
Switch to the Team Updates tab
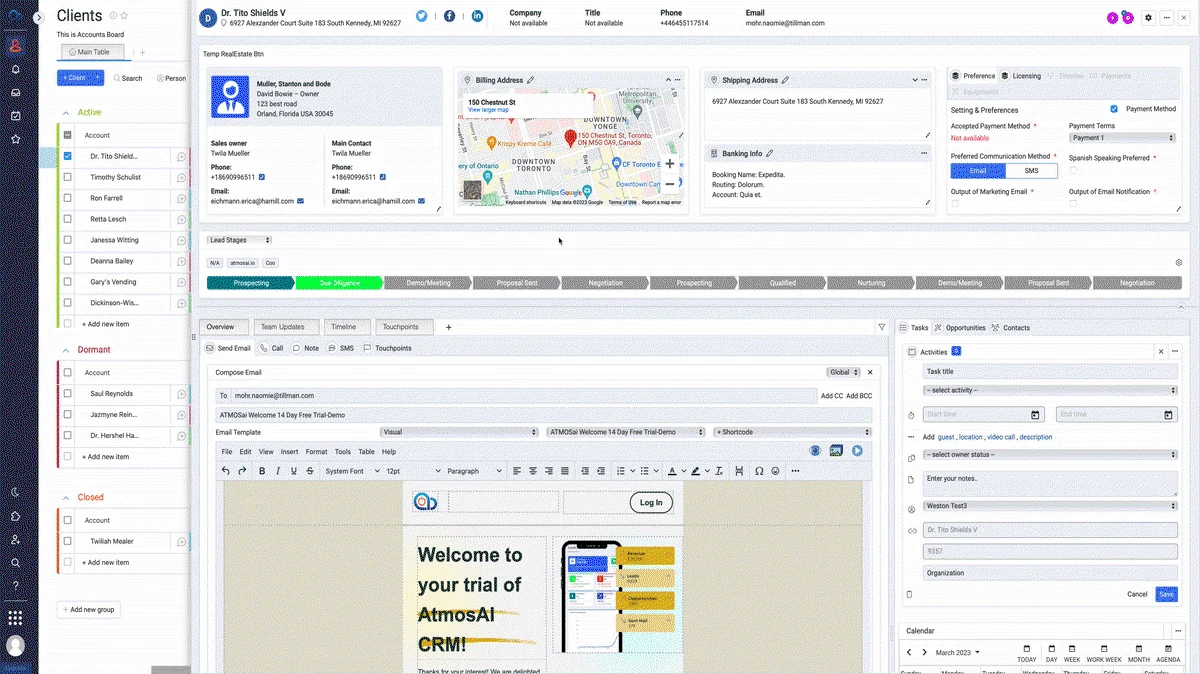(283, 327)
